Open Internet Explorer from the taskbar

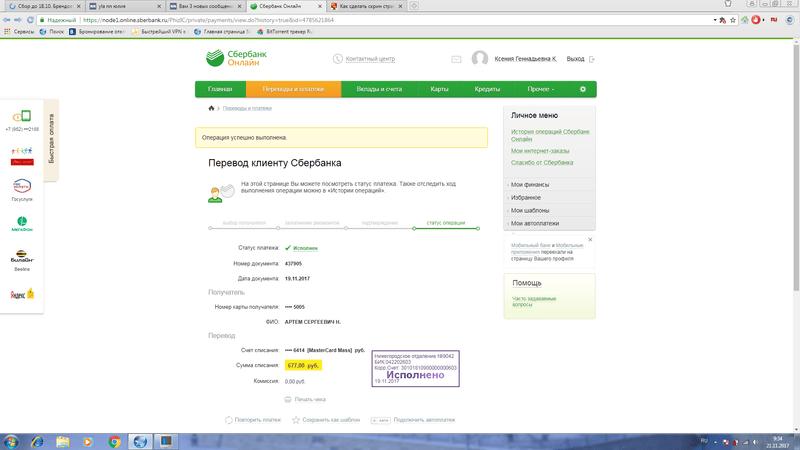[37, 442]
